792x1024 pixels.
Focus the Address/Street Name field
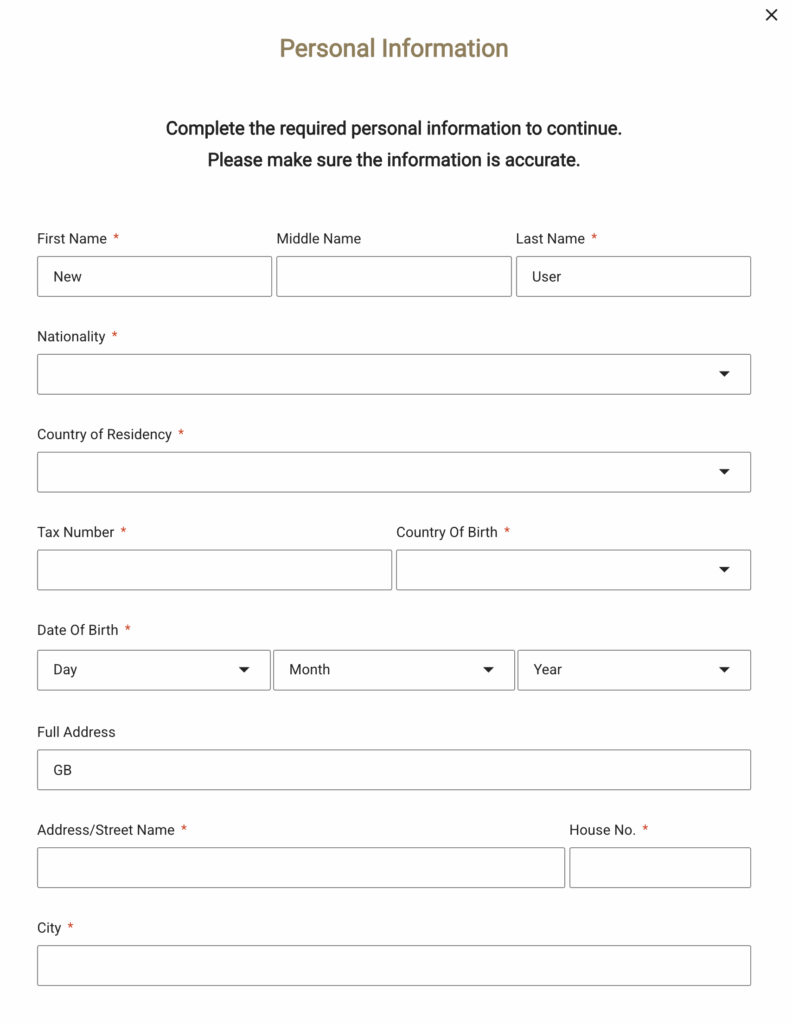[x=300, y=868]
